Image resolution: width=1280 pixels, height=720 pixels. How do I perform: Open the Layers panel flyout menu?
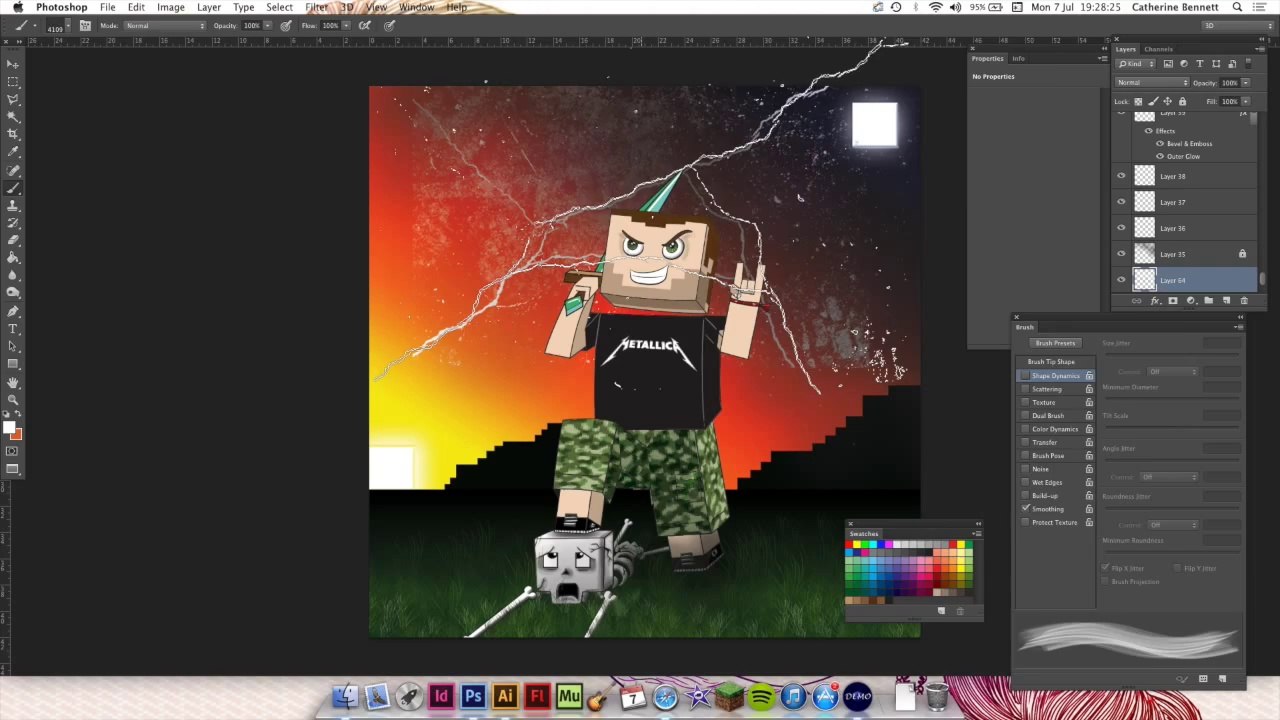(1262, 49)
